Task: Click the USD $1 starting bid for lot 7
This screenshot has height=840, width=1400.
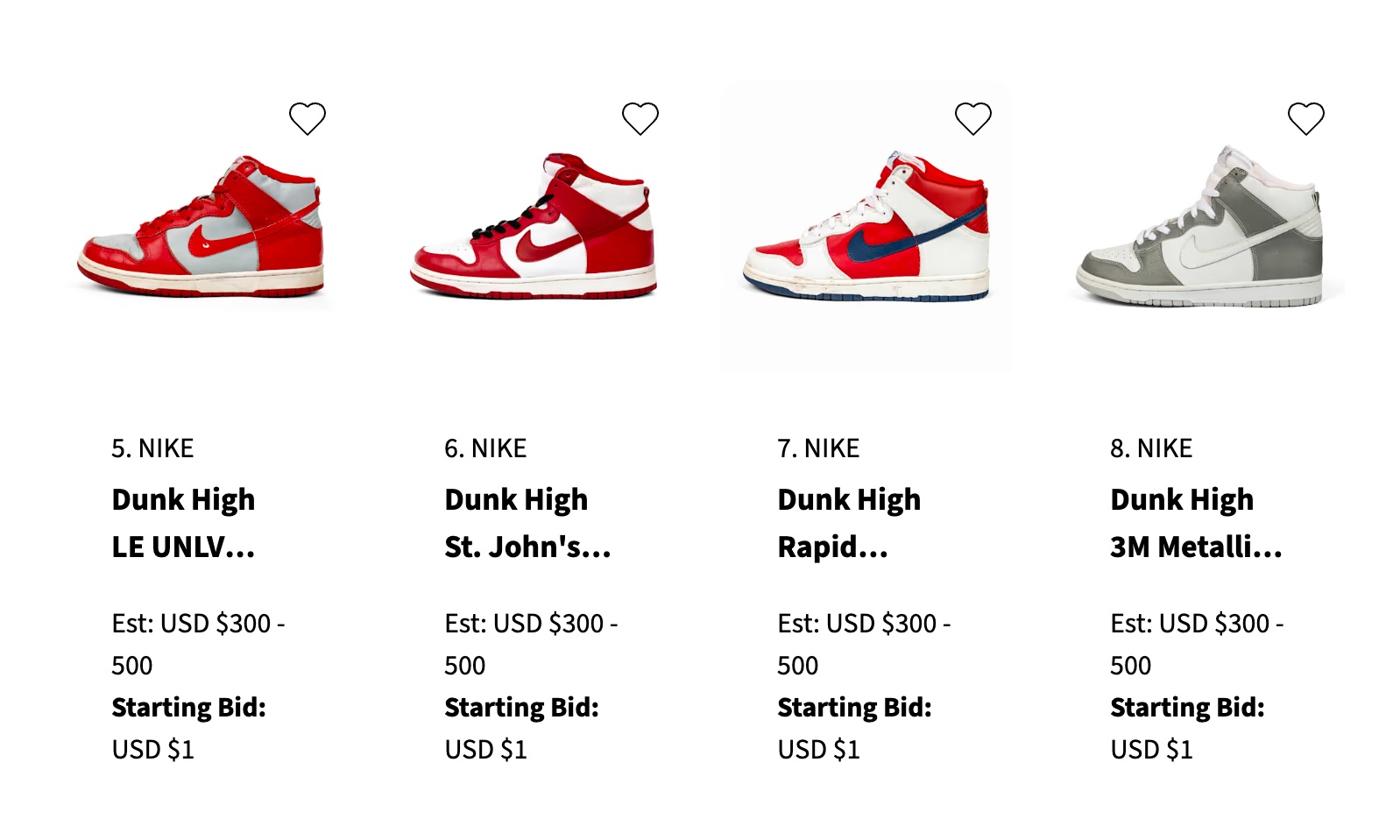Action: coord(818,750)
